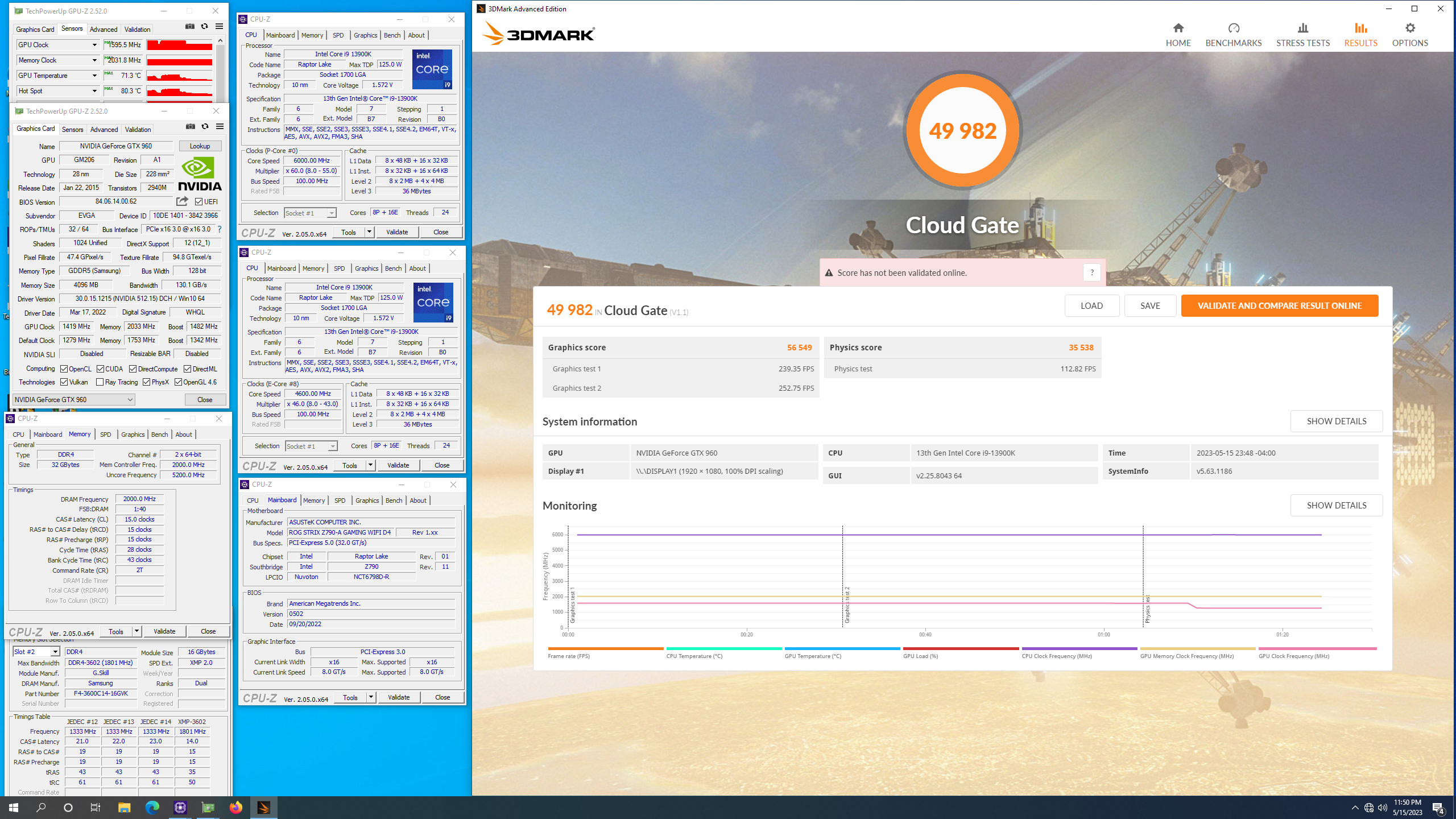Open the BENCHMARKS gauge icon in 3DMark
The image size is (1456, 819).
[1233, 28]
